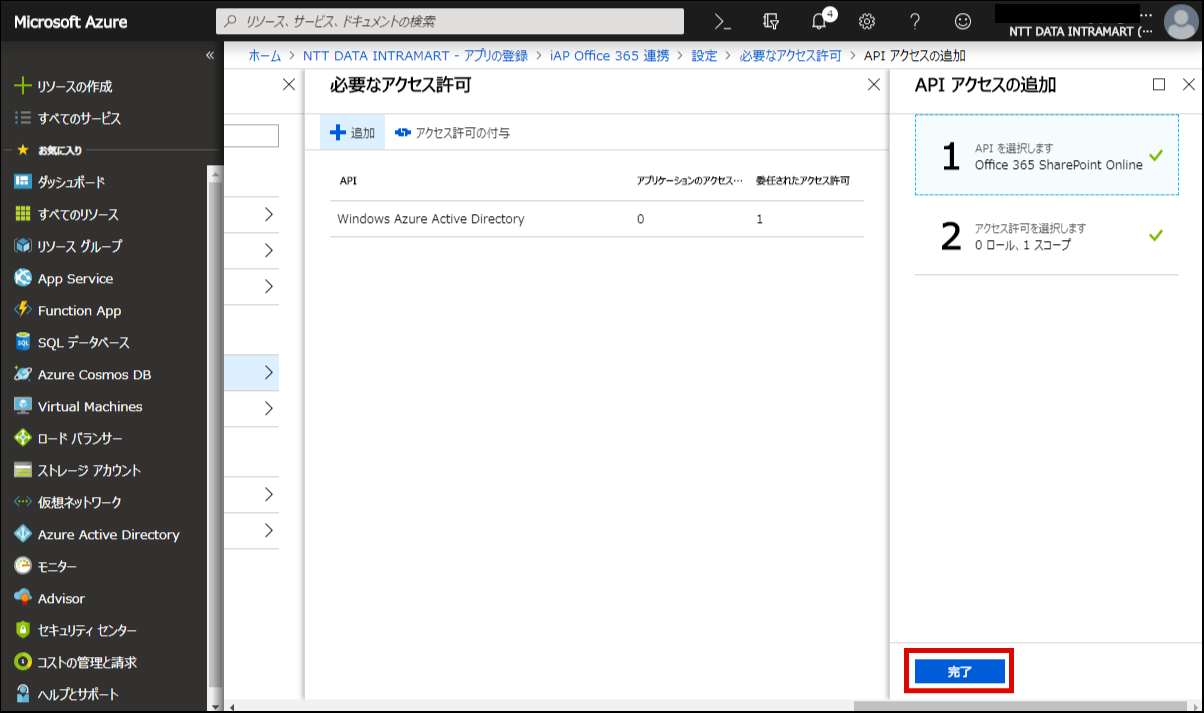Screen dimensions: 1204x713
Task: Open directory and subscription filter icon
Action: tap(770, 21)
